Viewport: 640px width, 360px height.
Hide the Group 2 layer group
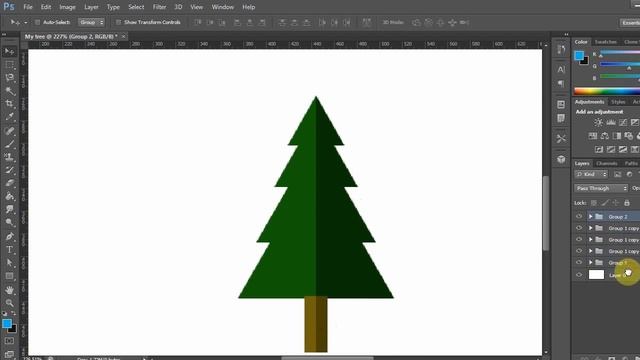pos(579,216)
